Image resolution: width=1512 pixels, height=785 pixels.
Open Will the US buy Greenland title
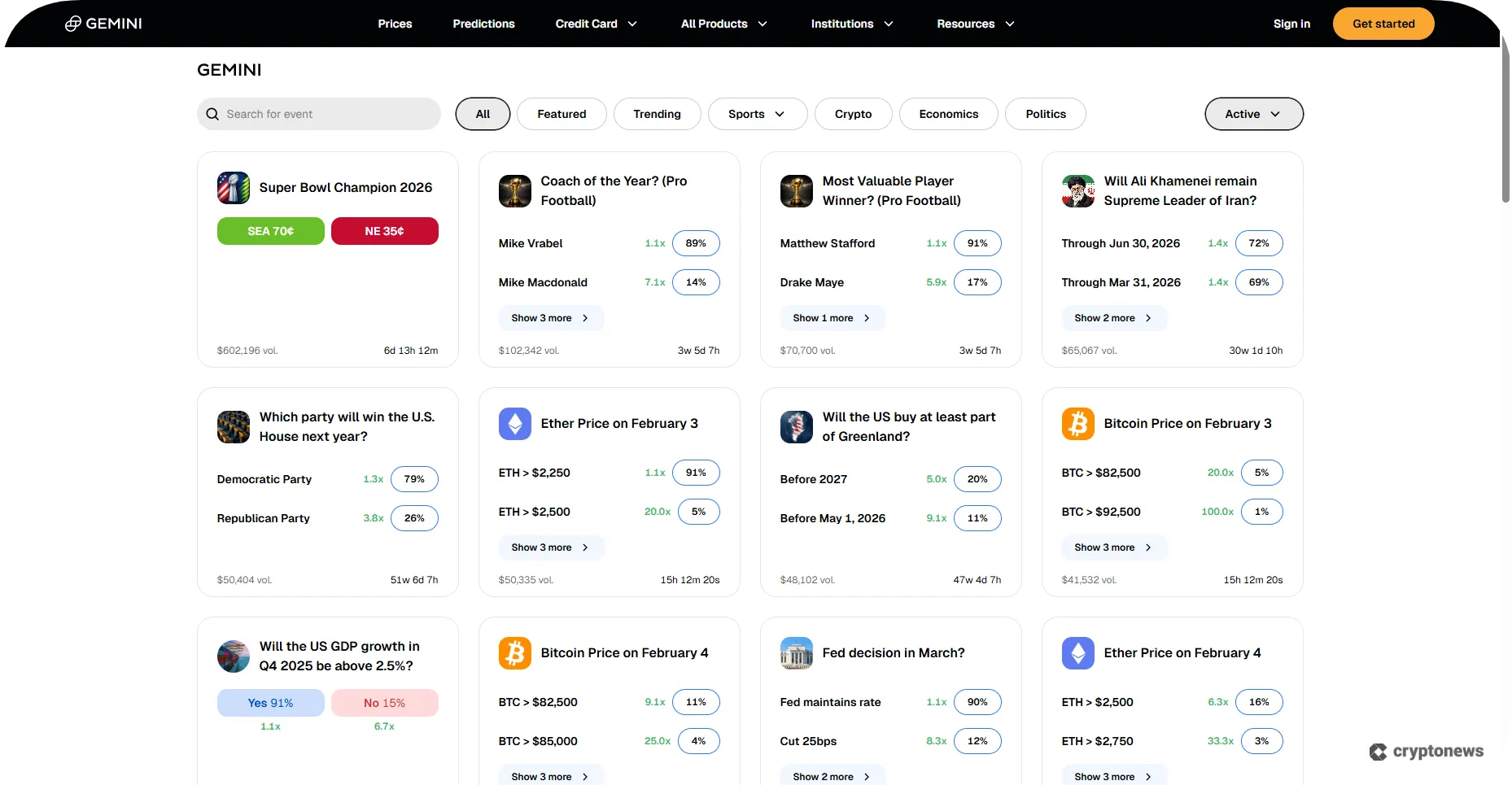click(x=909, y=427)
